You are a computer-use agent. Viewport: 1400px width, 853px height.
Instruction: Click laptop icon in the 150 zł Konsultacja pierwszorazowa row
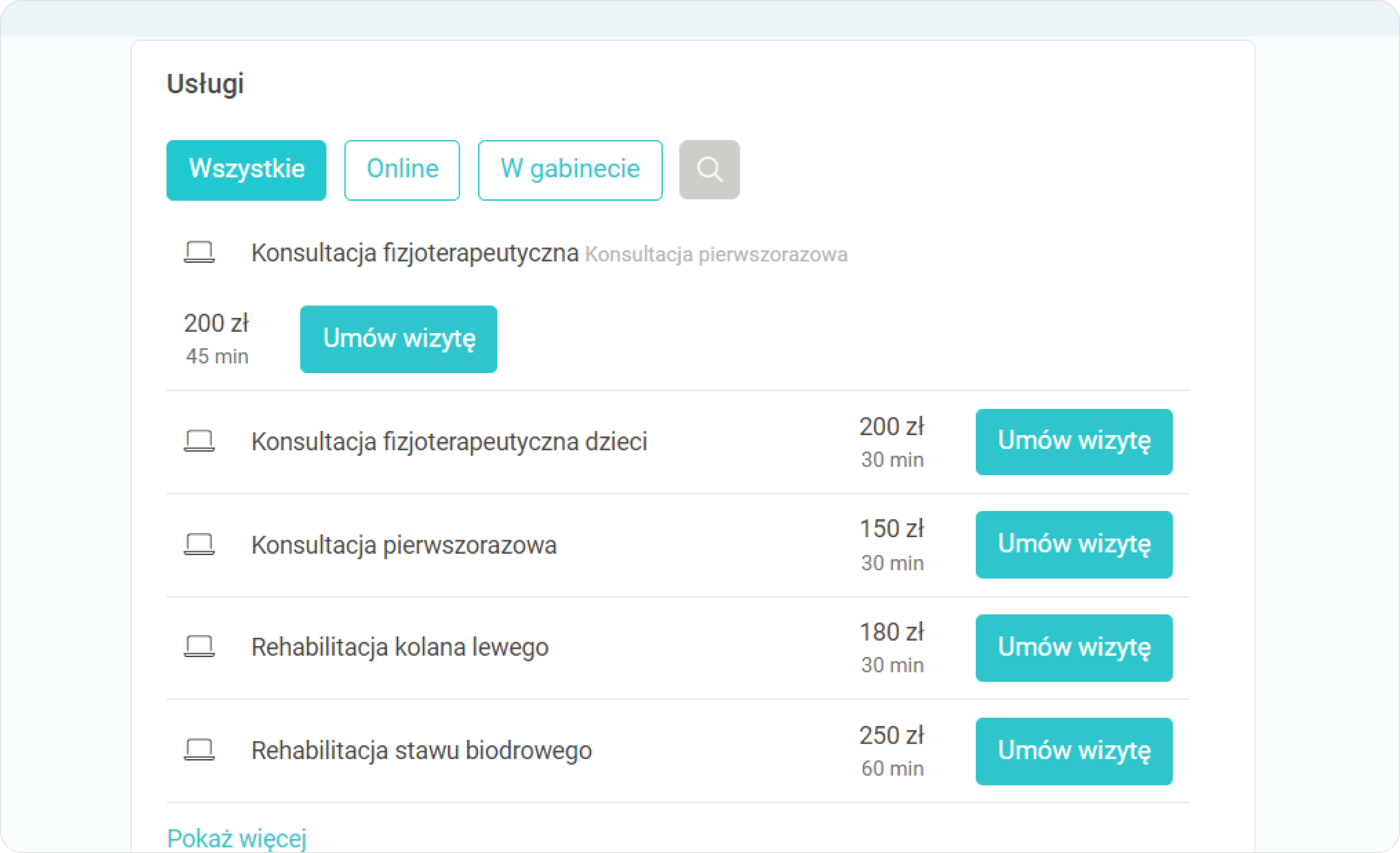199,544
